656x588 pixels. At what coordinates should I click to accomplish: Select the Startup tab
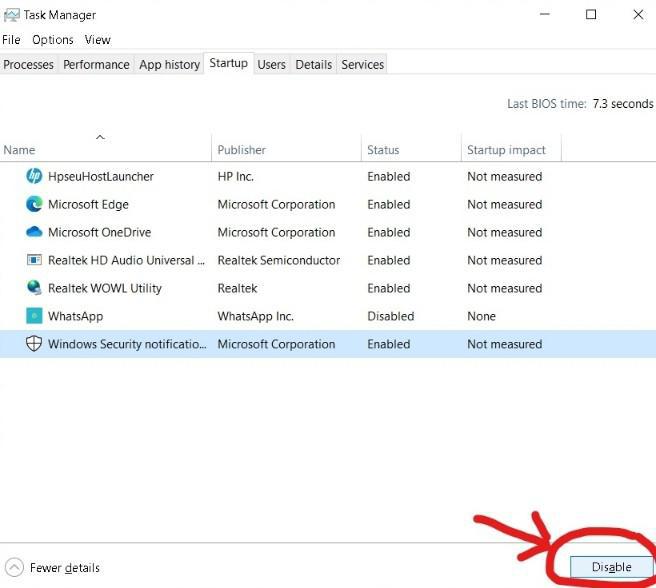(228, 63)
